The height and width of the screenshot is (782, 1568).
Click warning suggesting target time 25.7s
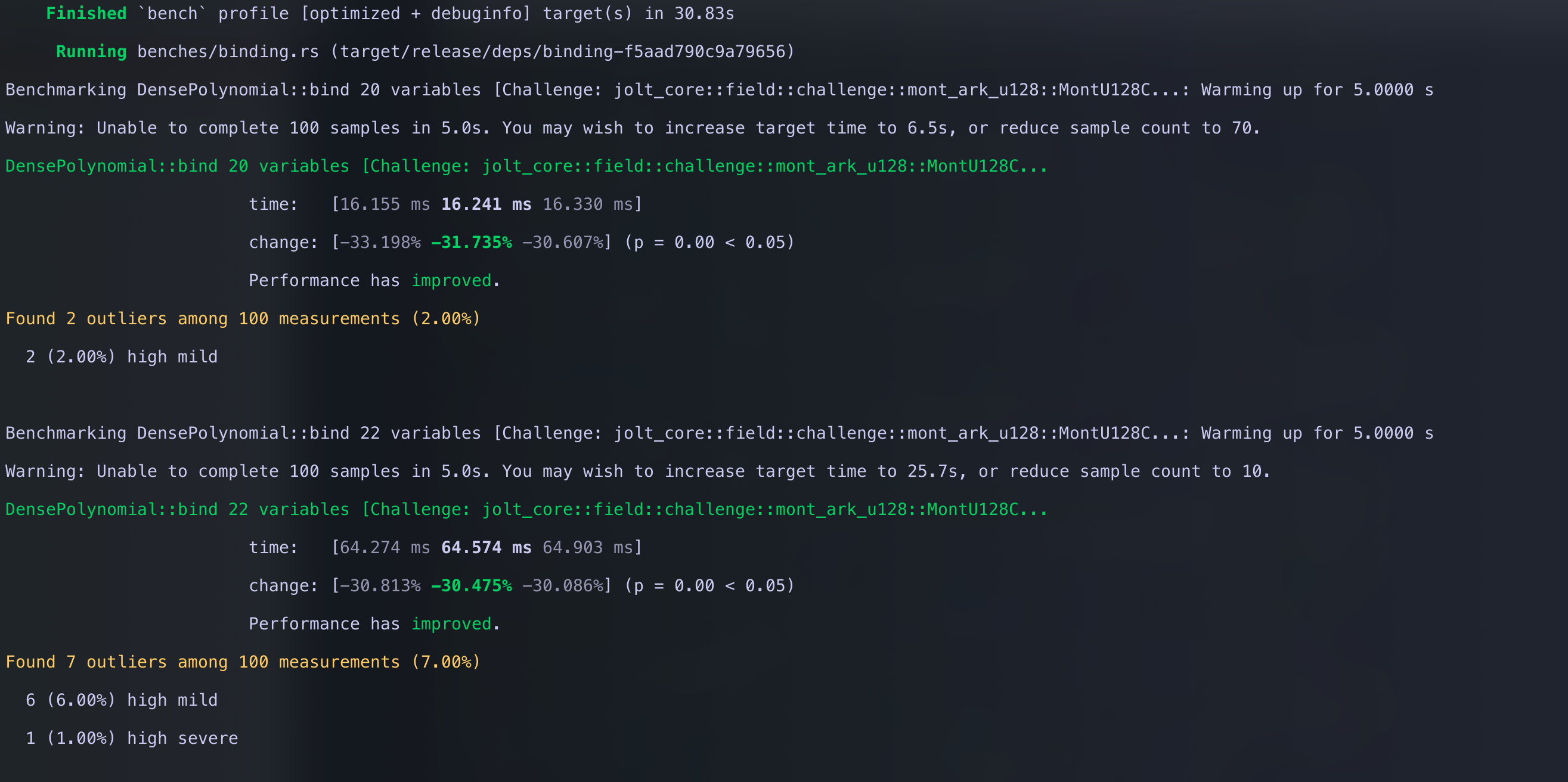coord(637,471)
